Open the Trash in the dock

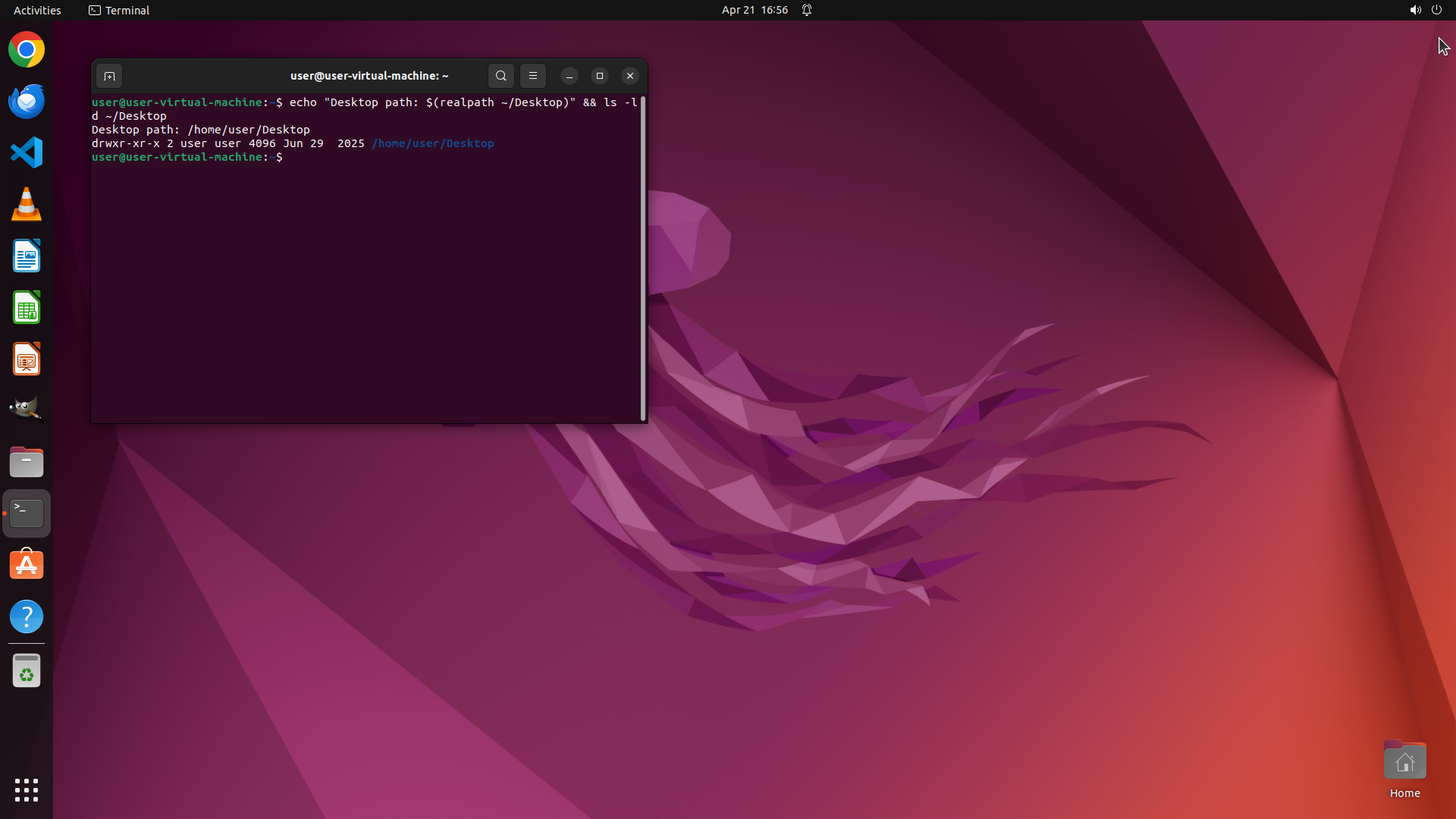(x=27, y=671)
